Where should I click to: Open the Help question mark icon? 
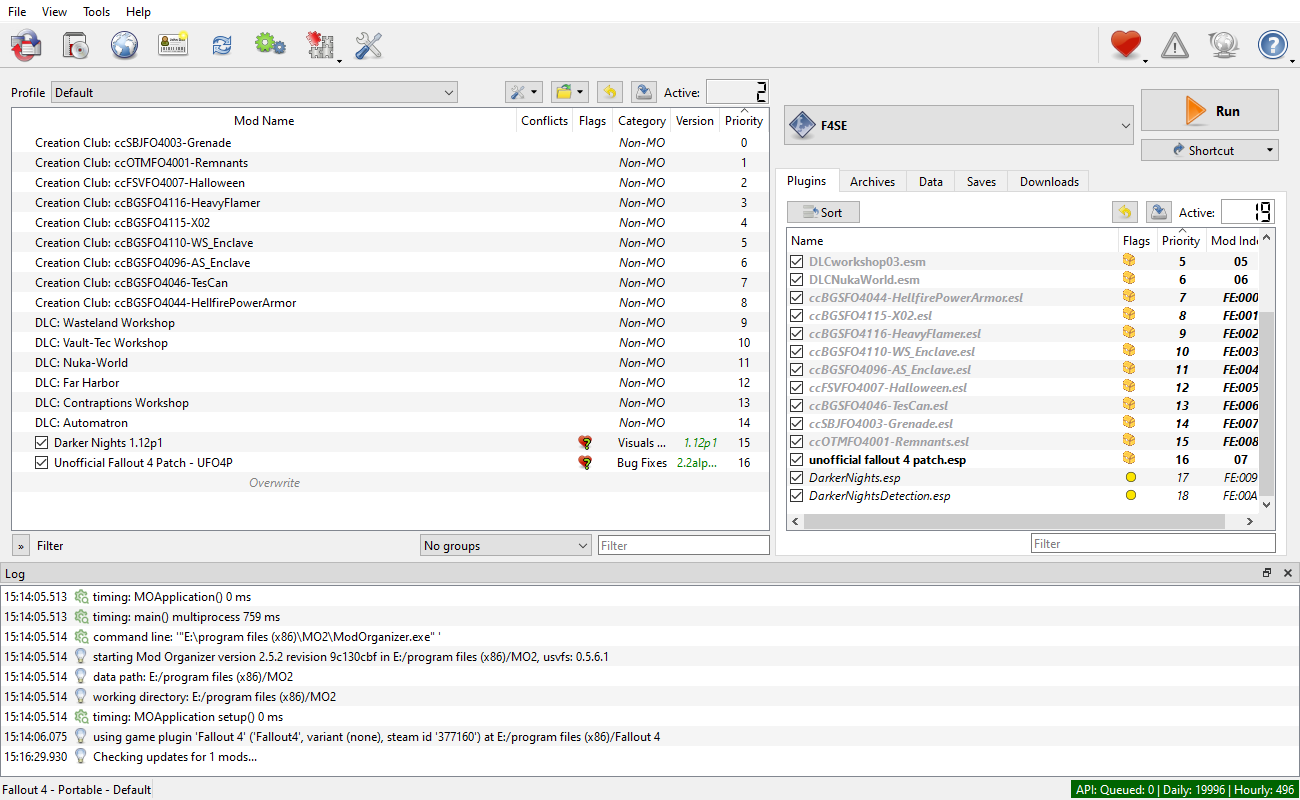pos(1272,45)
